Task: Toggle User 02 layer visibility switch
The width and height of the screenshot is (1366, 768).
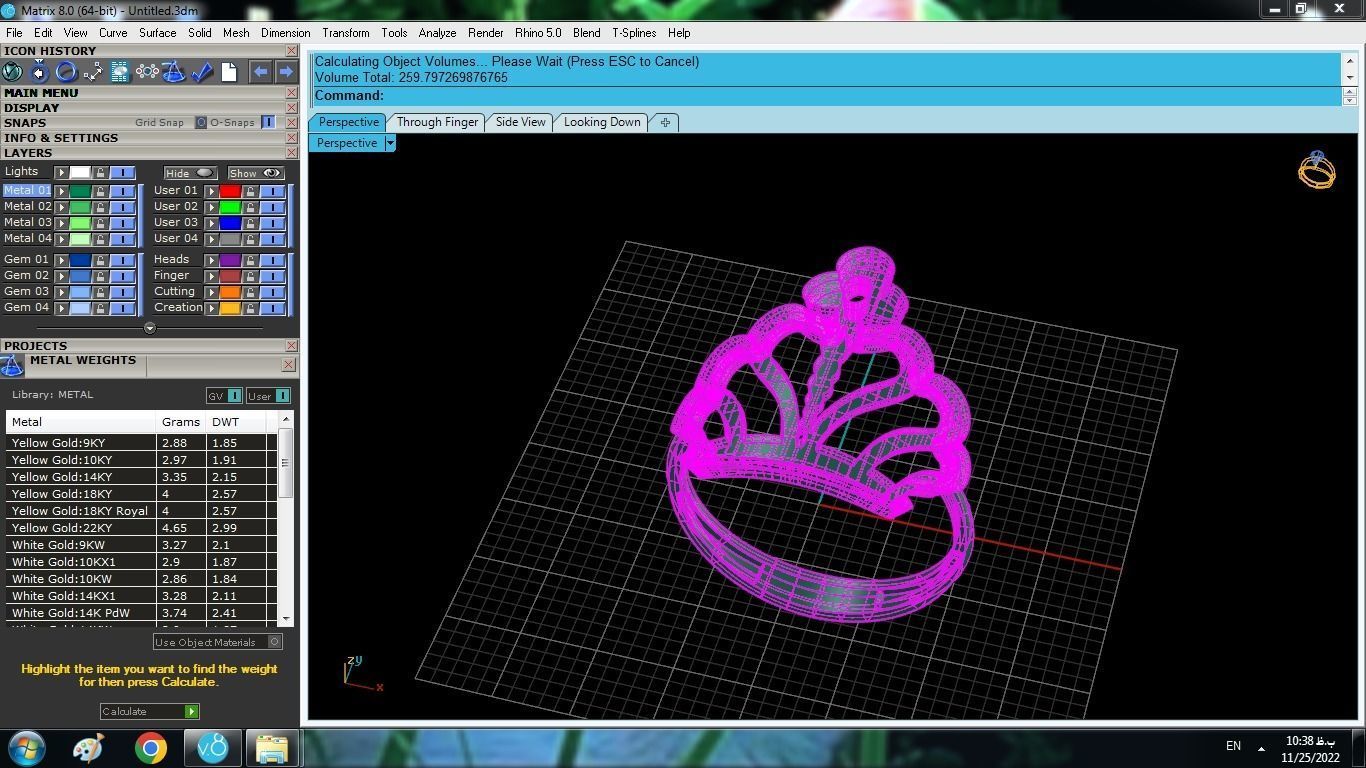Action: 272,207
